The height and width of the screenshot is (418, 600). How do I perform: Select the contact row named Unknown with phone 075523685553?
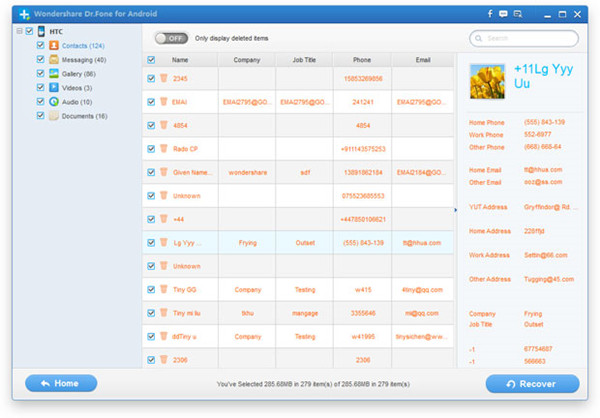point(298,196)
